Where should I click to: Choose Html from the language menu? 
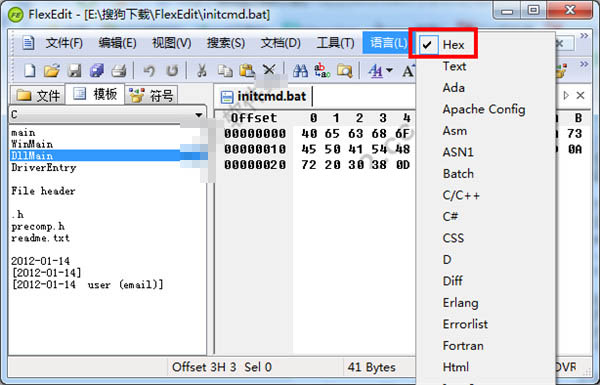(x=455, y=367)
